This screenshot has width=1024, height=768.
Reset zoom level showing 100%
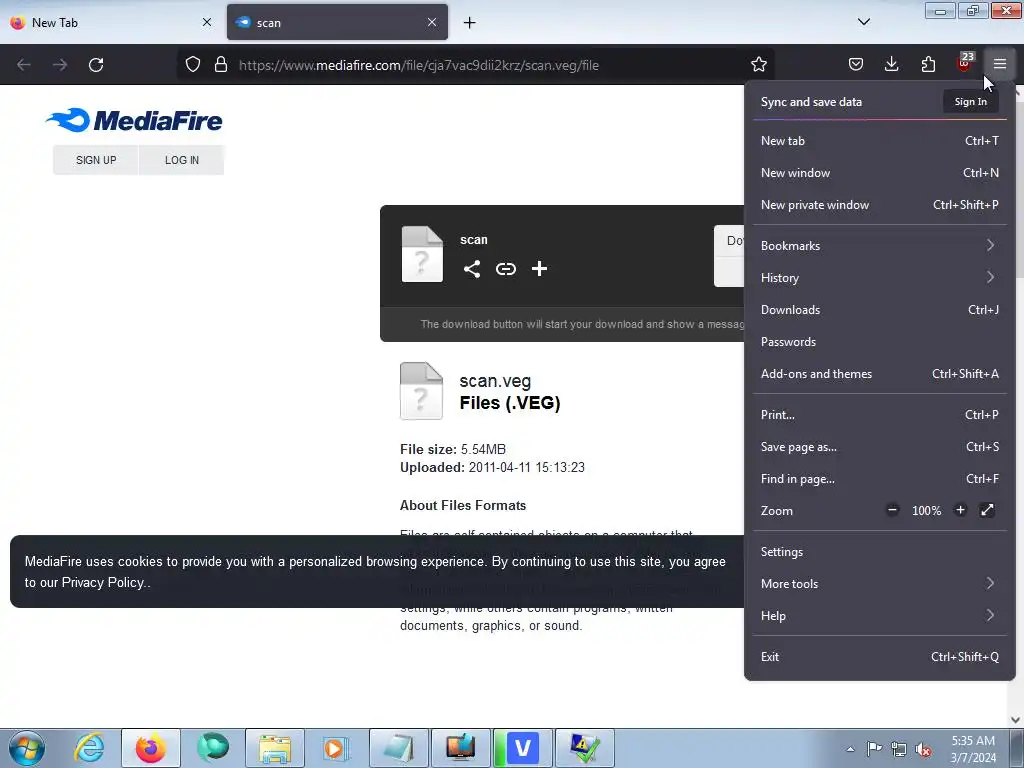(x=926, y=511)
